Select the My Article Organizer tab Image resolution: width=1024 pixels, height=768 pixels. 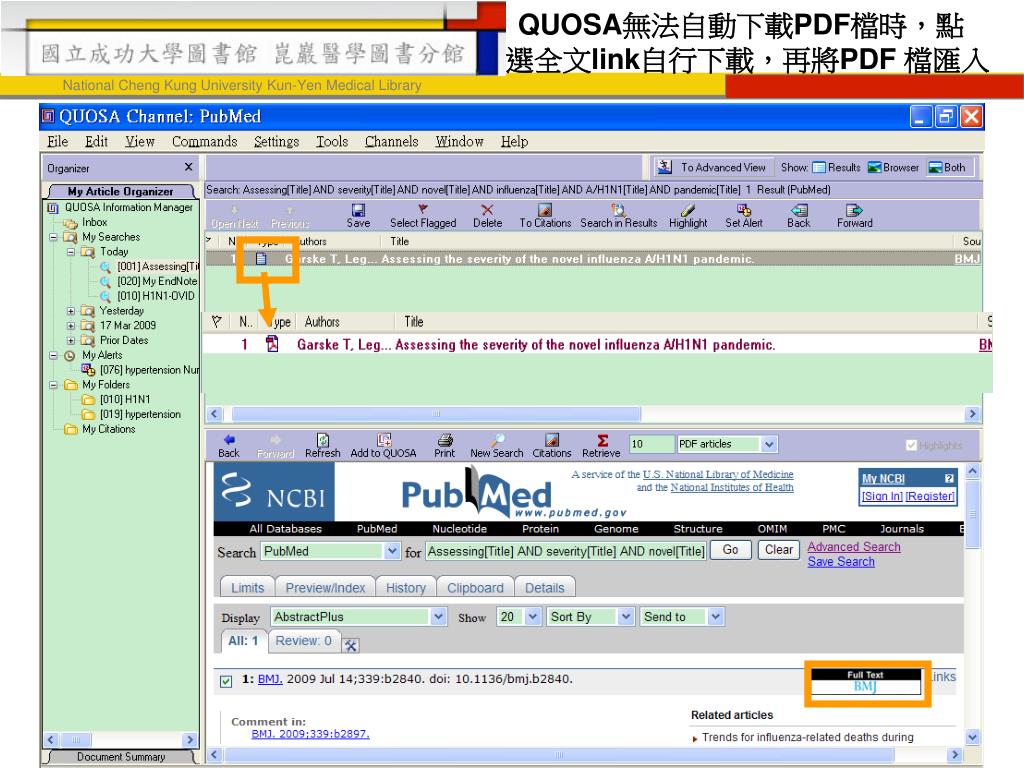point(120,191)
